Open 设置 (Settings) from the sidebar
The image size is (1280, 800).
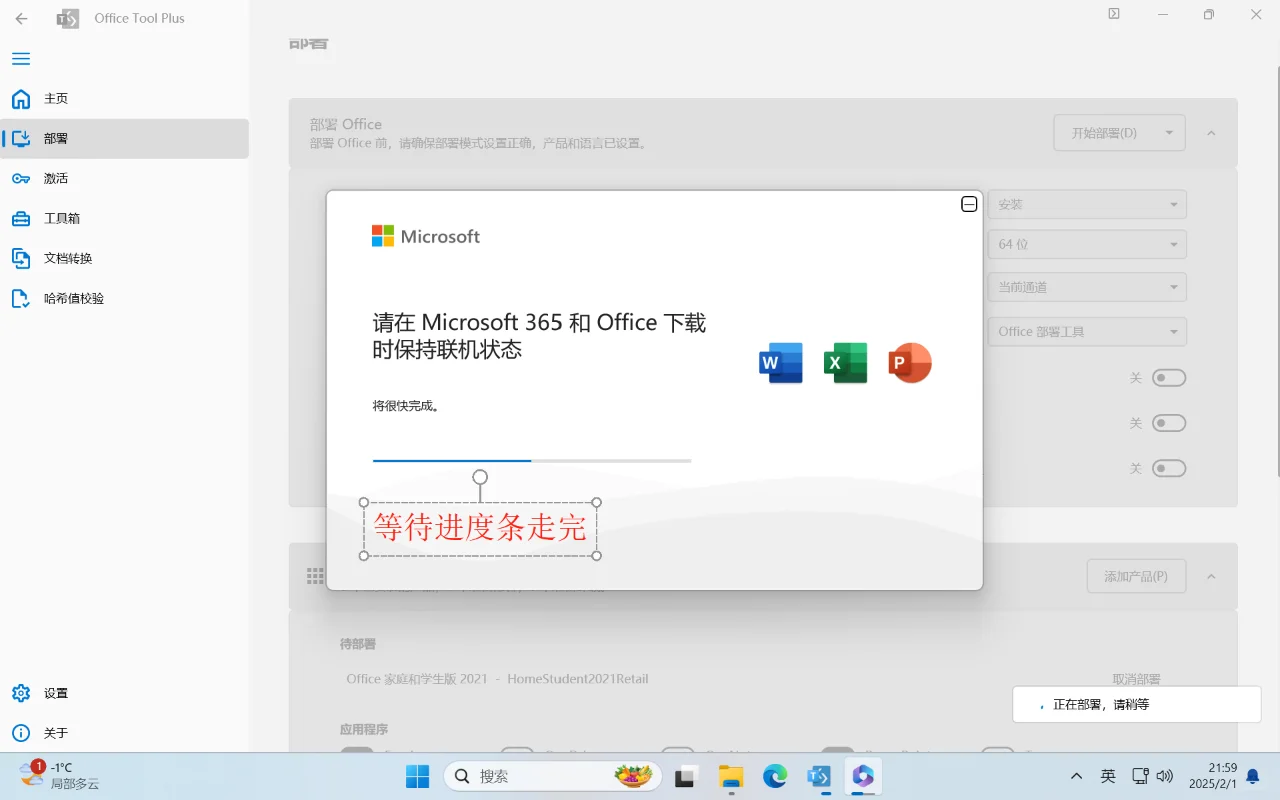pos(55,692)
